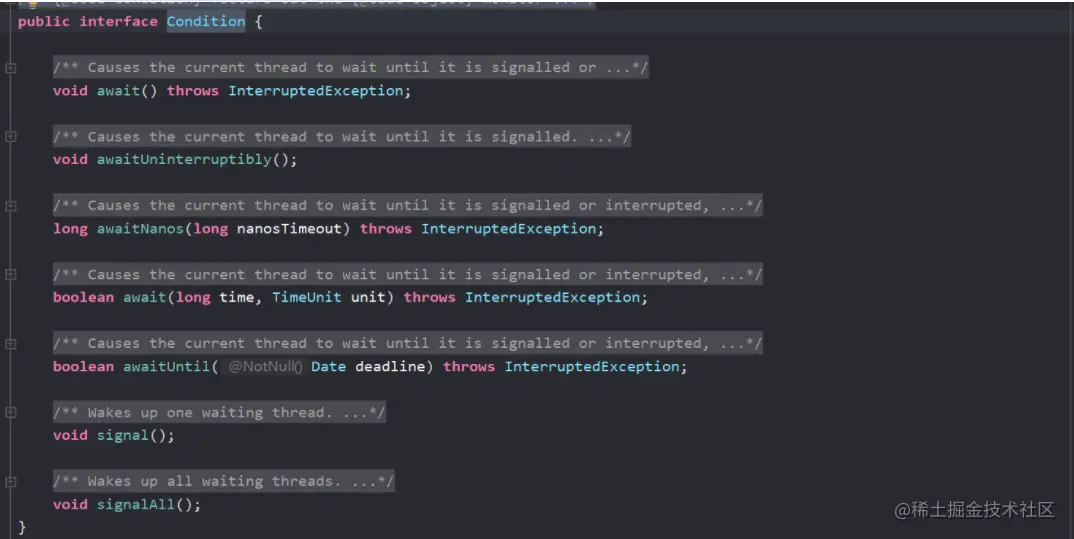The image size is (1074, 539).
Task: Click the @NotNull annotation hint
Action: click(x=264, y=366)
